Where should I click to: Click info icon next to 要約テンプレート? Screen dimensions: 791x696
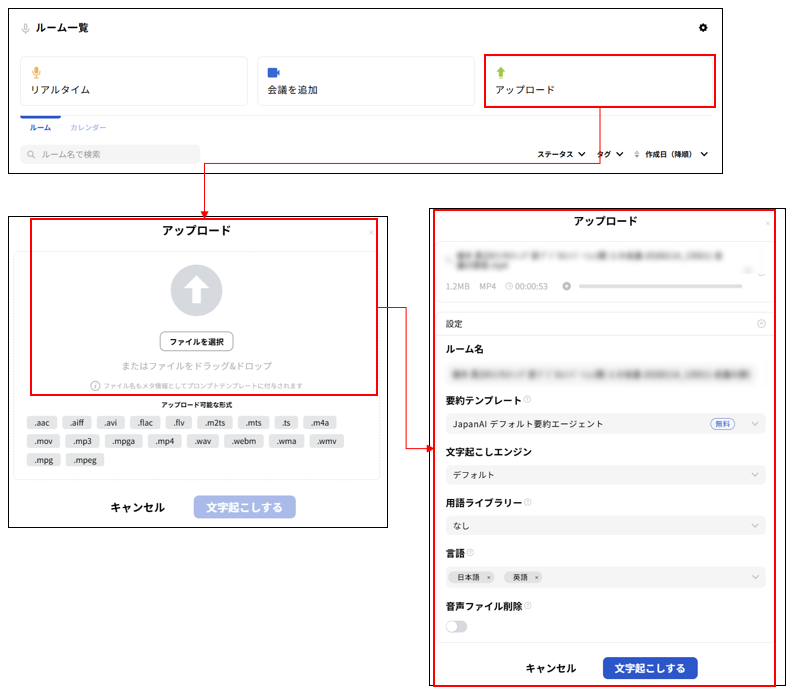(x=527, y=400)
